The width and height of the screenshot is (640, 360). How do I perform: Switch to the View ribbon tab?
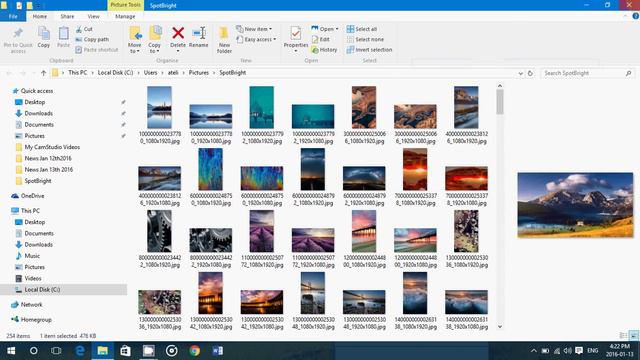(x=93, y=16)
